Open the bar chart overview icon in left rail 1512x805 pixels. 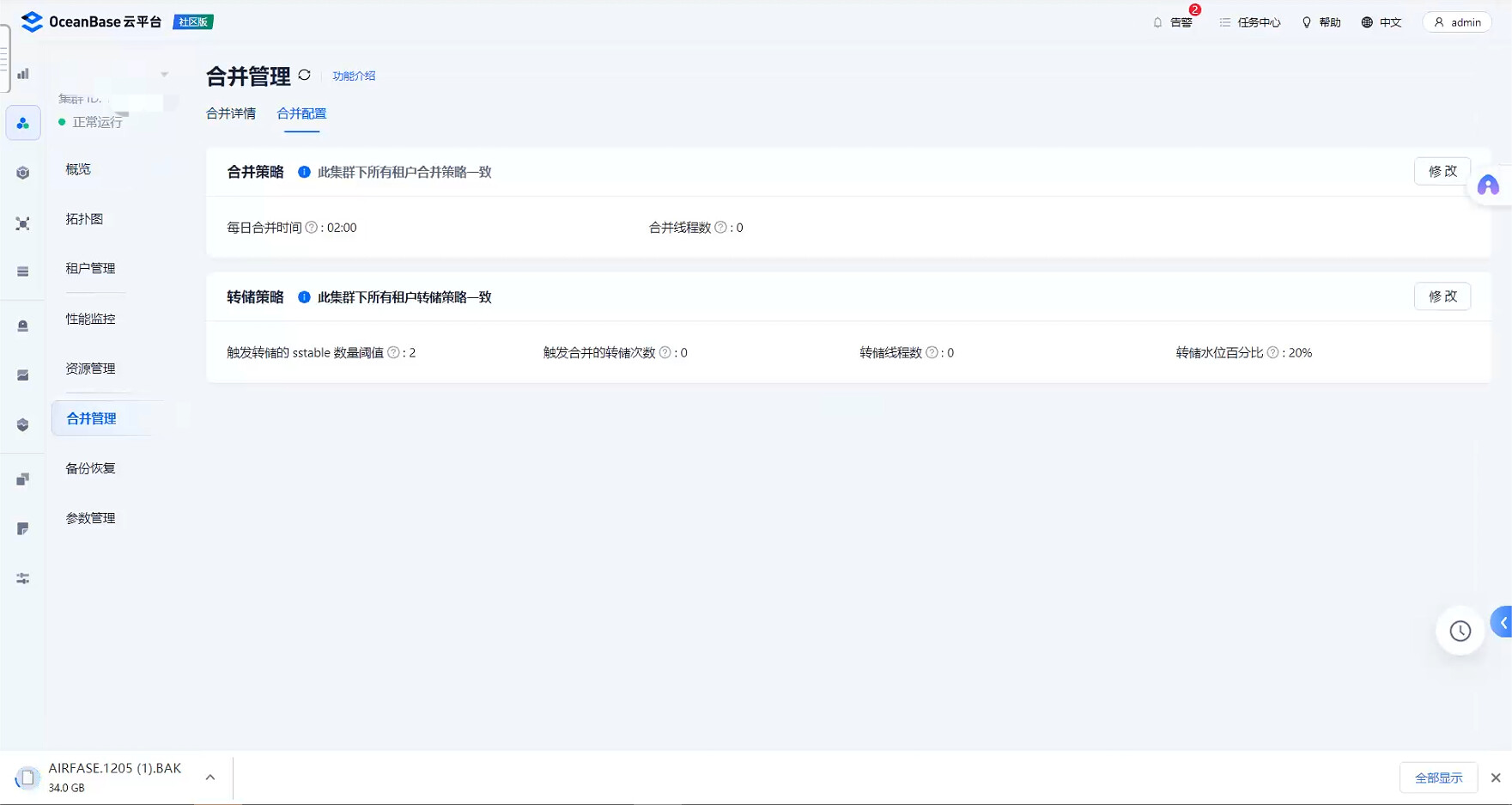pyautogui.click(x=23, y=74)
